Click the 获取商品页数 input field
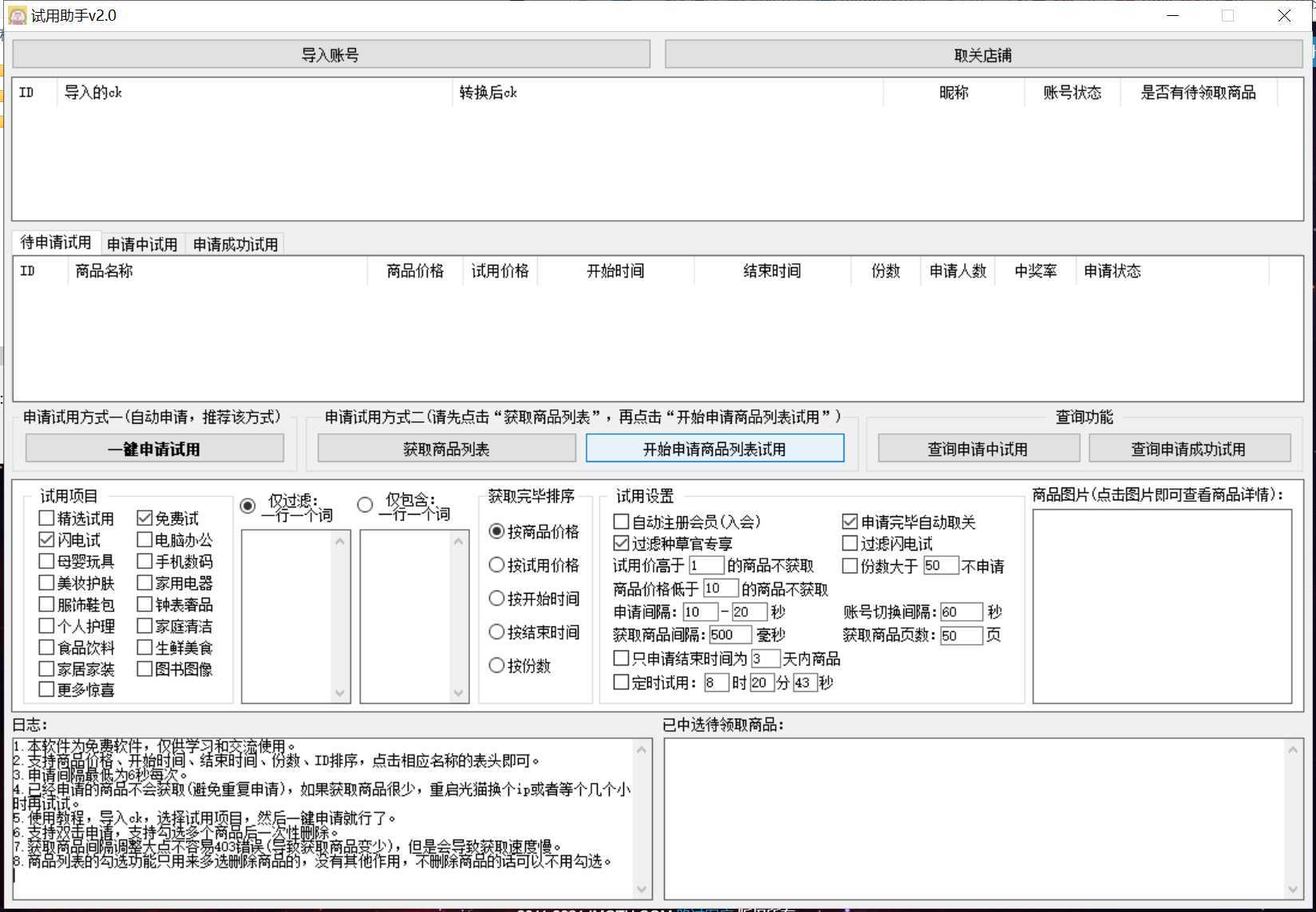 tap(960, 635)
